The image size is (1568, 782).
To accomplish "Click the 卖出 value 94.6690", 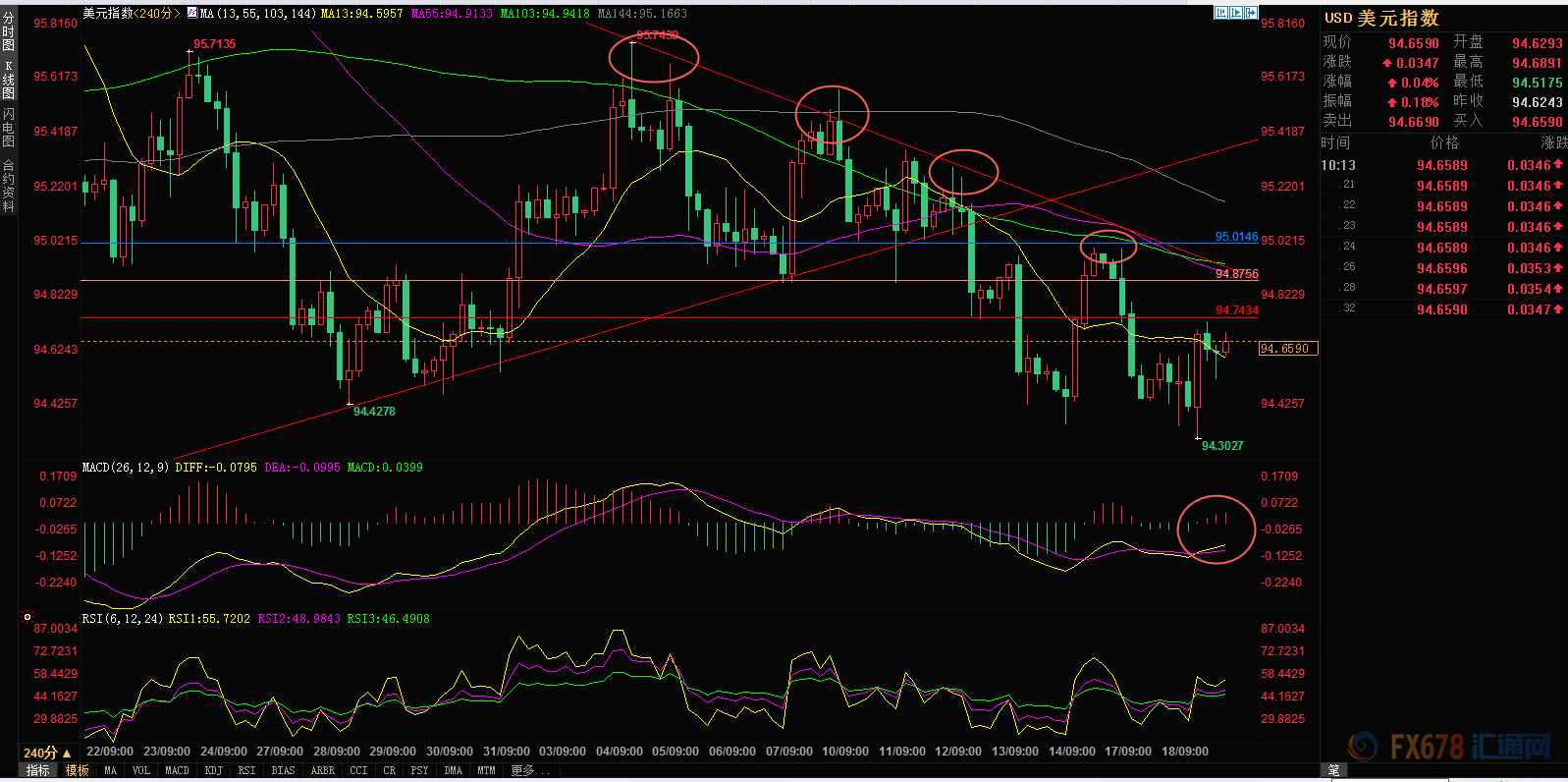I will coord(1414,122).
